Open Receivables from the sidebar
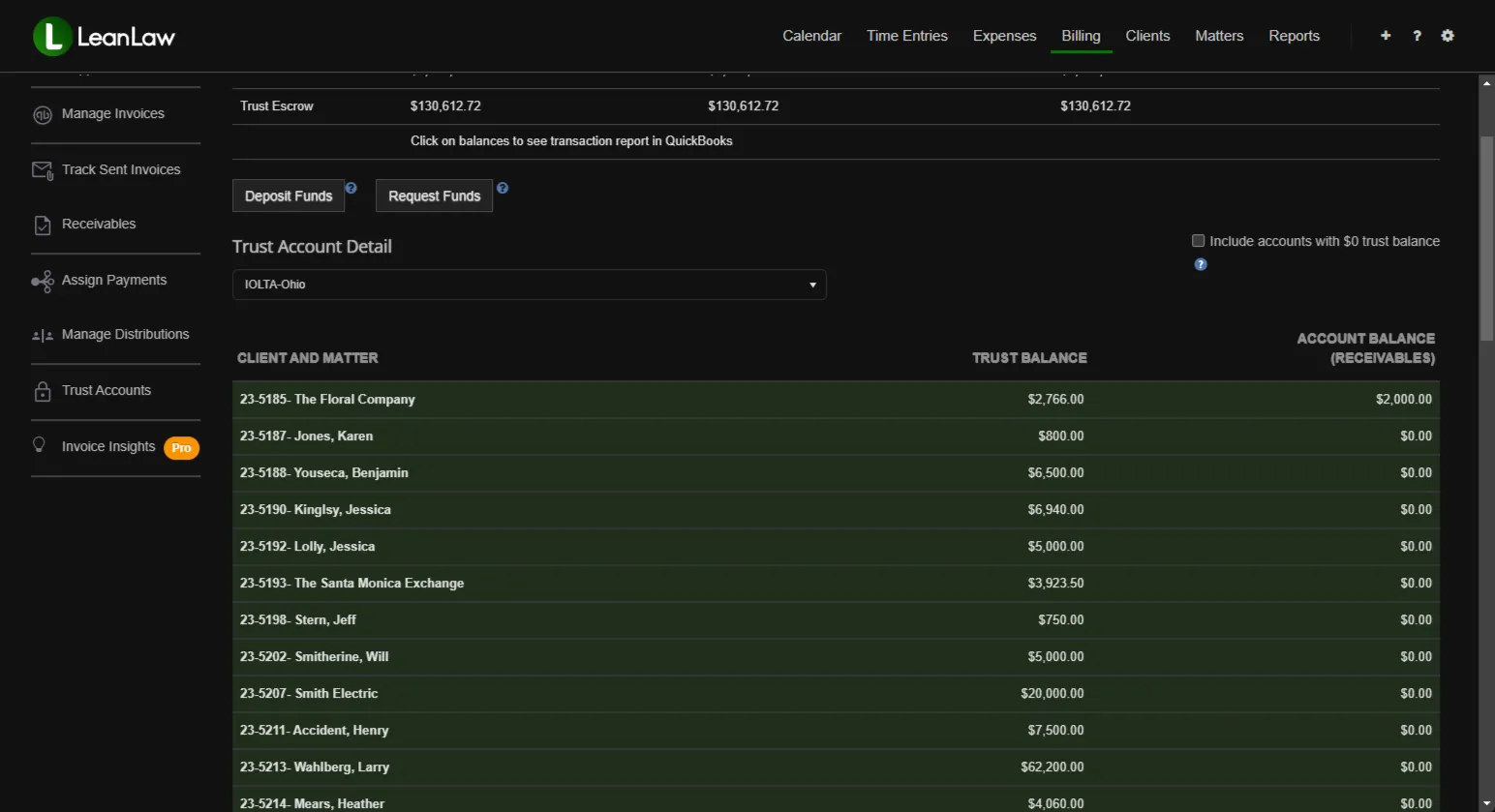 [x=99, y=225]
